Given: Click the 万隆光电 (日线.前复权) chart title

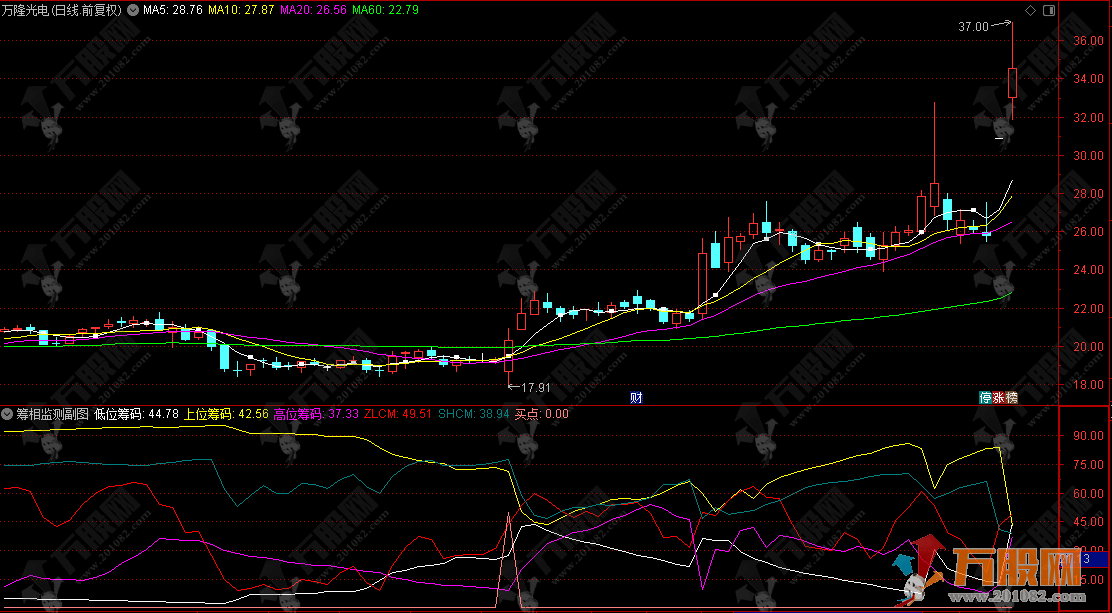Looking at the screenshot, I should [62, 10].
